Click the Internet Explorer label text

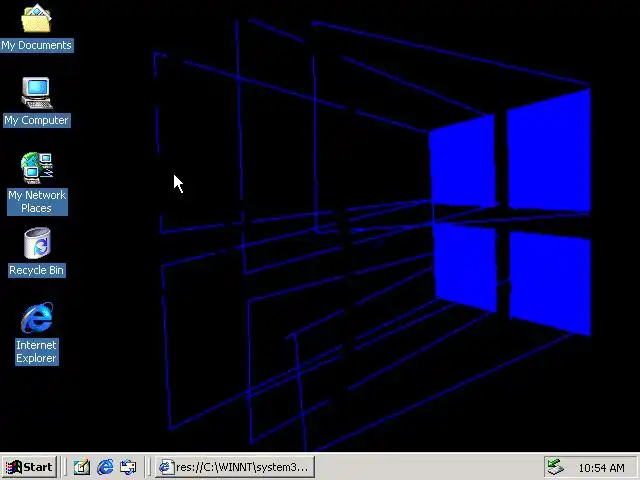tap(37, 352)
